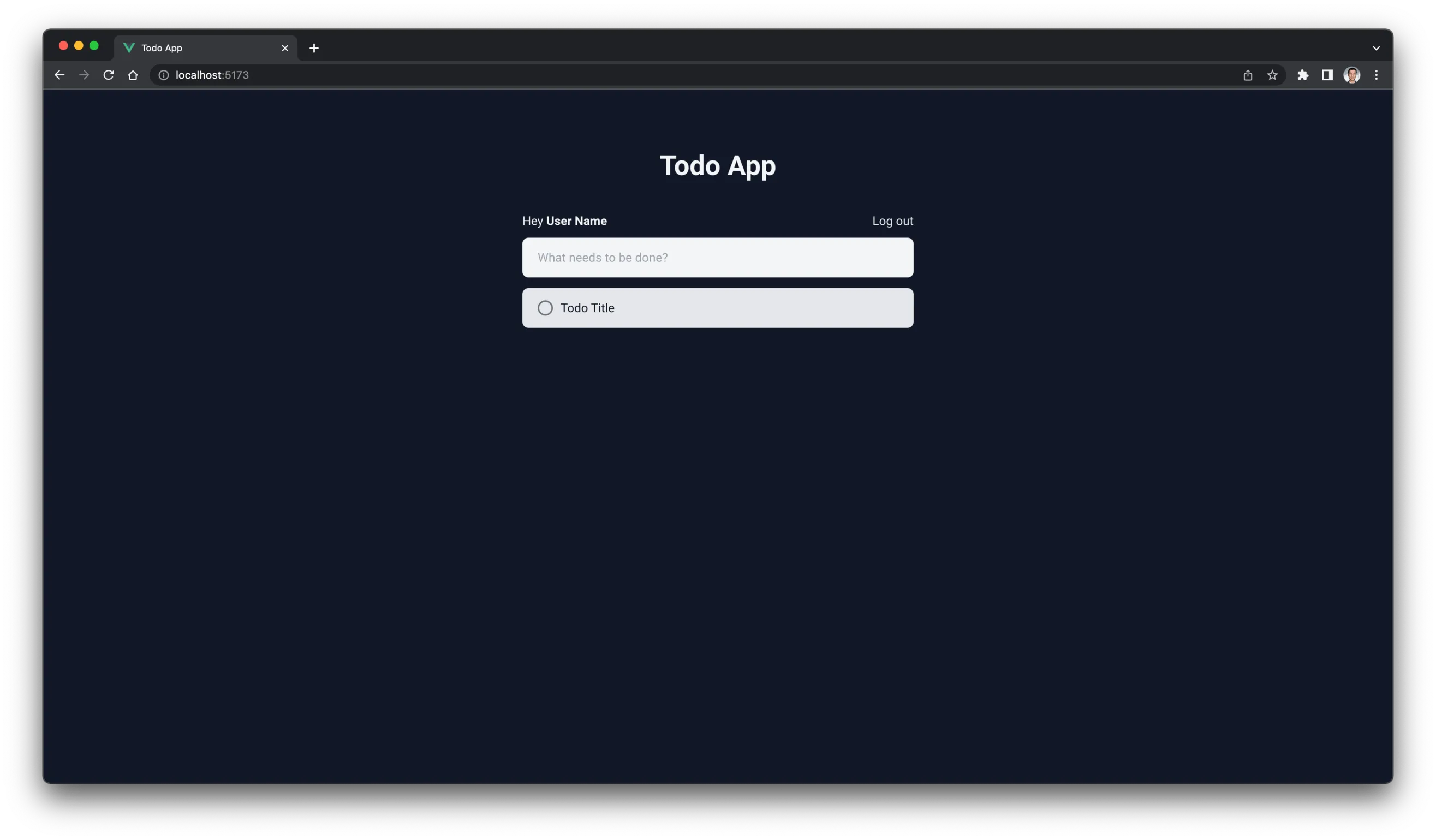The height and width of the screenshot is (840, 1436).
Task: Open a new browser tab
Action: 314,49
